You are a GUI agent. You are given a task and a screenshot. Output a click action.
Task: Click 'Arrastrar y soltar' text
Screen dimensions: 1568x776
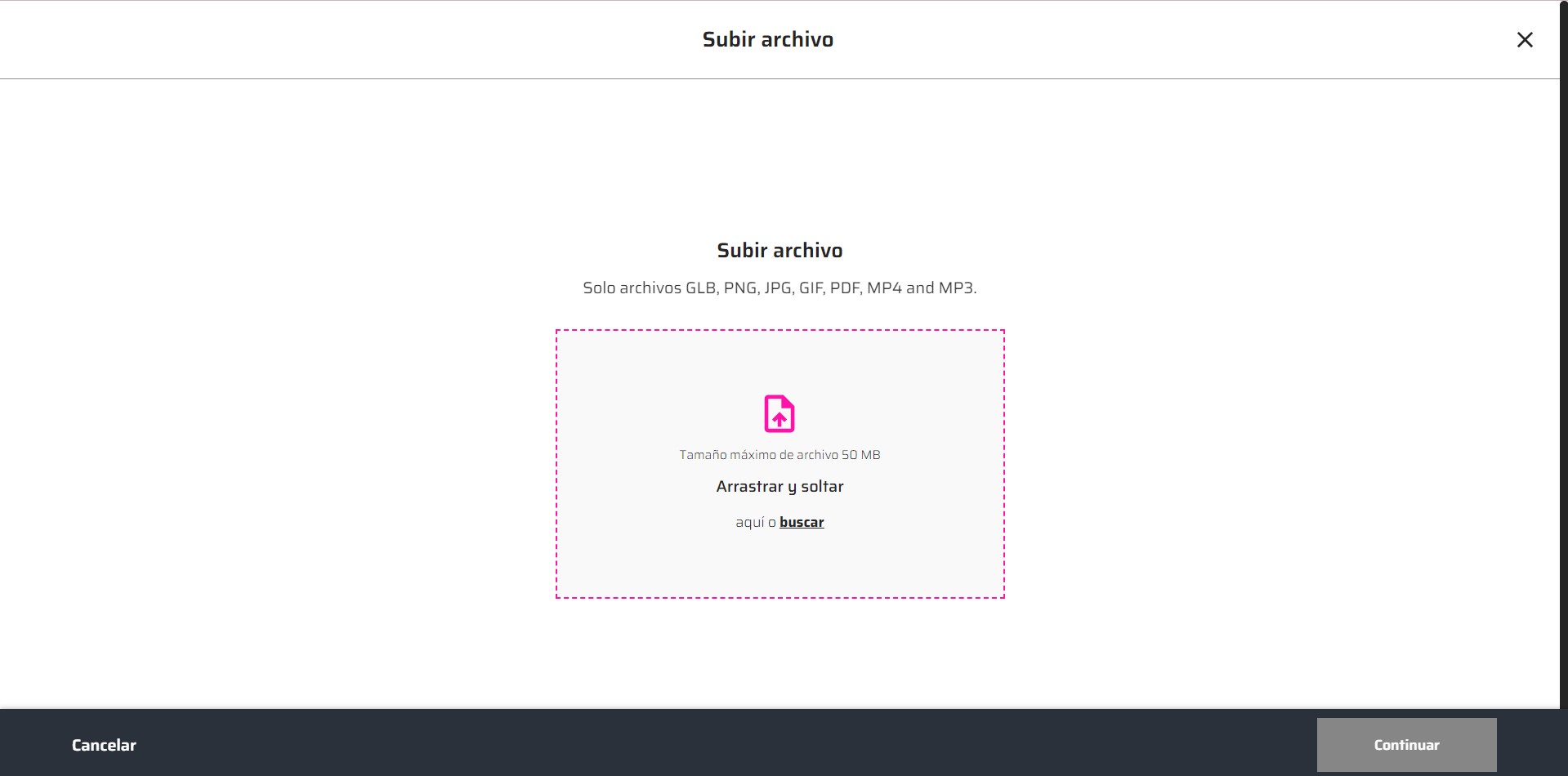[x=780, y=487]
